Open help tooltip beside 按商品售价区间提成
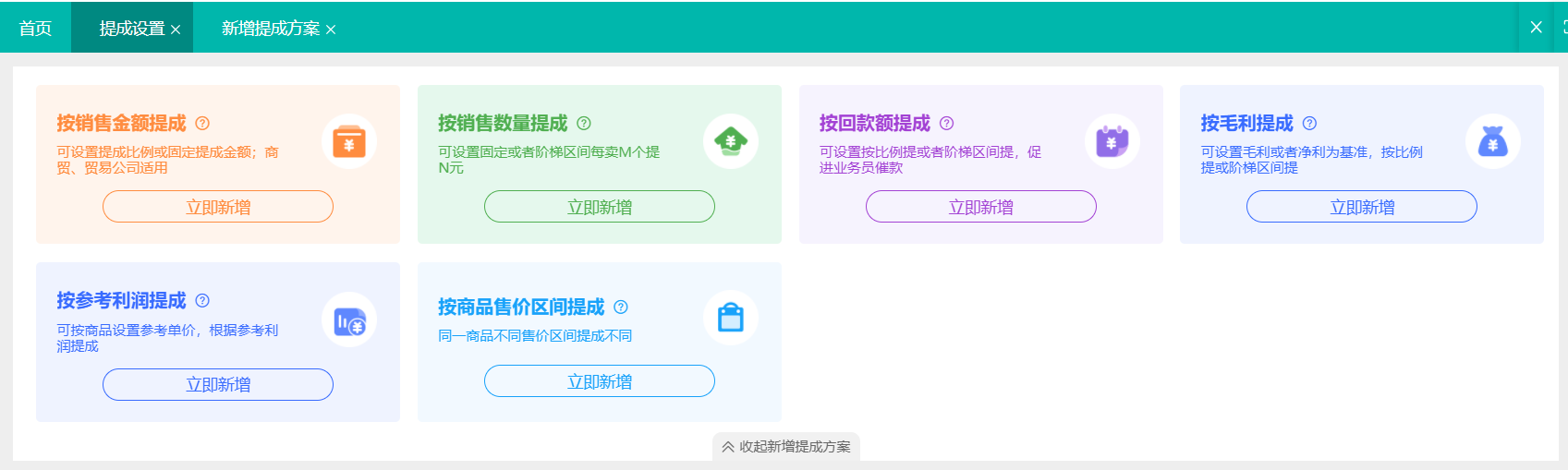Image resolution: width=1568 pixels, height=470 pixels. pyautogui.click(x=621, y=307)
